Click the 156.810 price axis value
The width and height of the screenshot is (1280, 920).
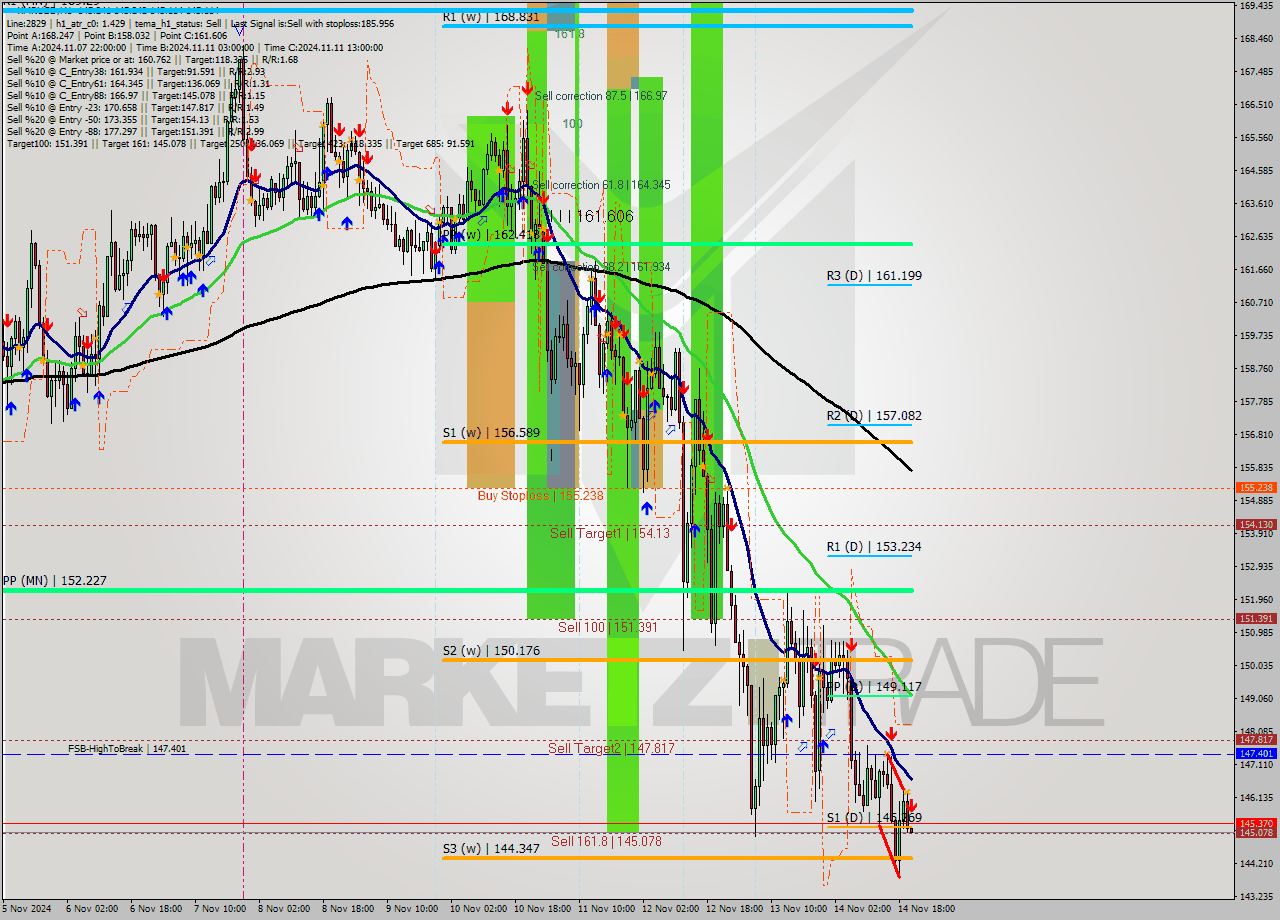point(1256,434)
